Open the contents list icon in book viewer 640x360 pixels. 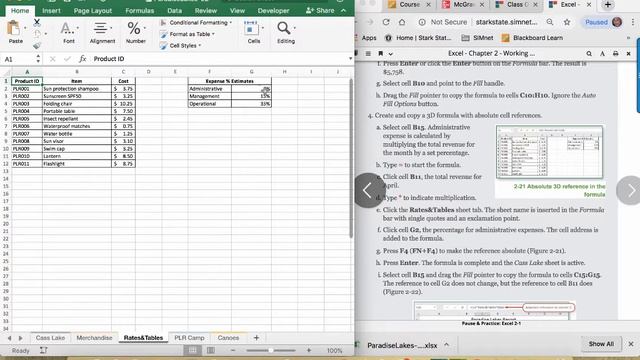tap(368, 53)
